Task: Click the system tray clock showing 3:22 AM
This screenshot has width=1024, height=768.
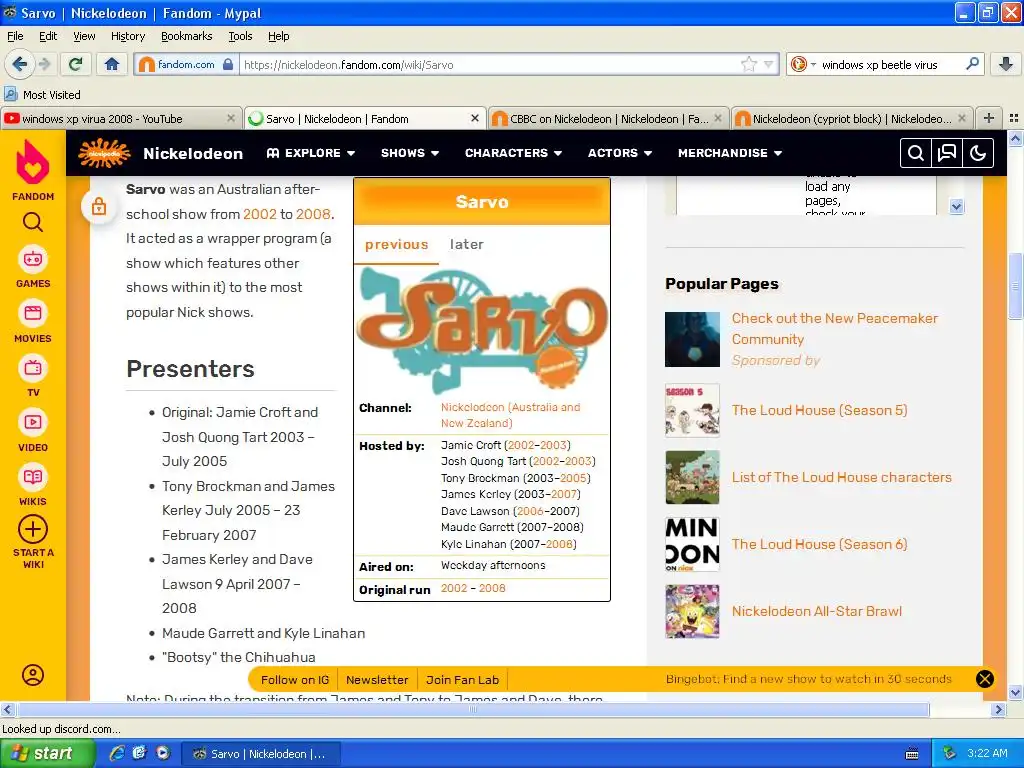Action: (987, 753)
